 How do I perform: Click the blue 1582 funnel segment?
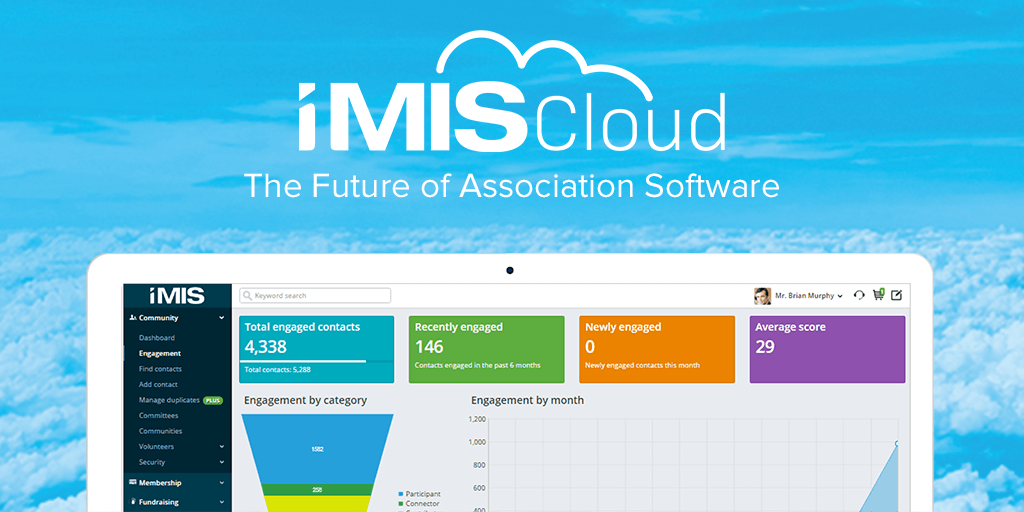[x=317, y=449]
